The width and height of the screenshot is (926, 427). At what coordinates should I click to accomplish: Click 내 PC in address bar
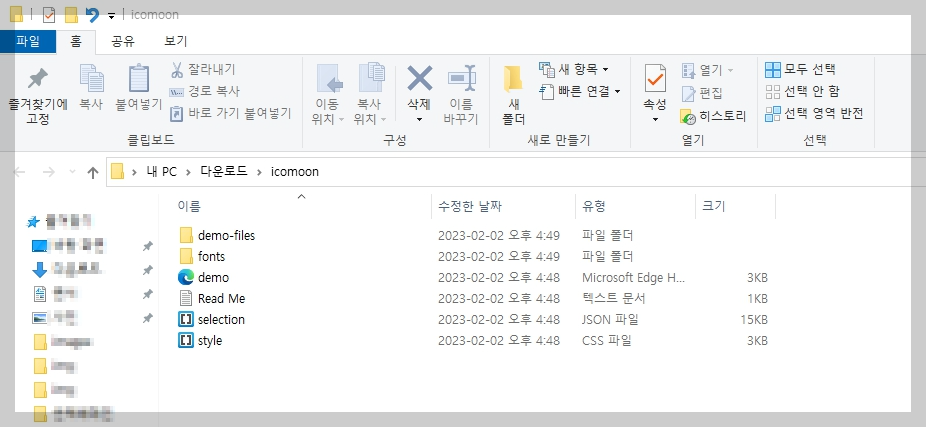point(162,172)
